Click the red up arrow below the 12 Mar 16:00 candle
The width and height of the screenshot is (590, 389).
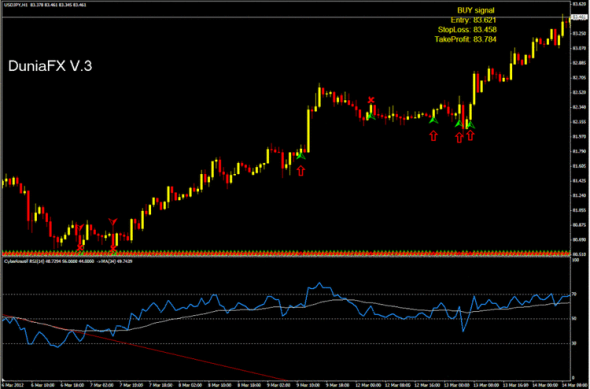click(433, 136)
